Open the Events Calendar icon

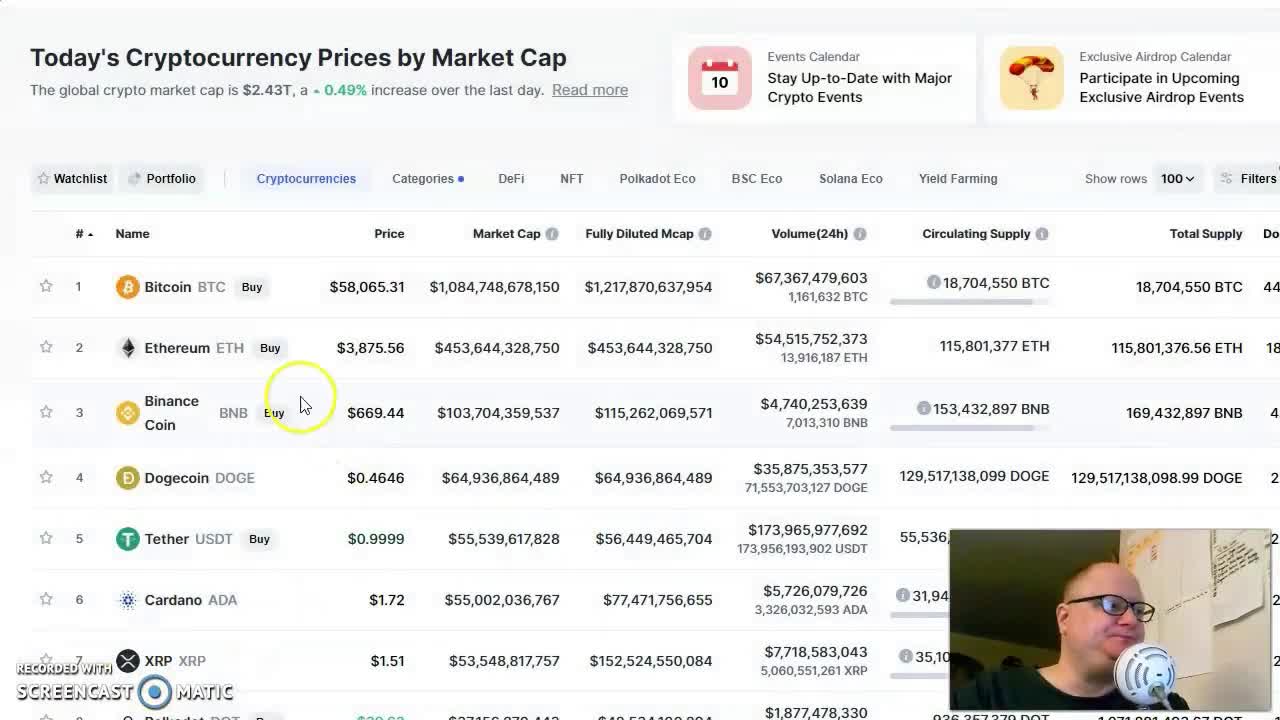[x=719, y=77]
